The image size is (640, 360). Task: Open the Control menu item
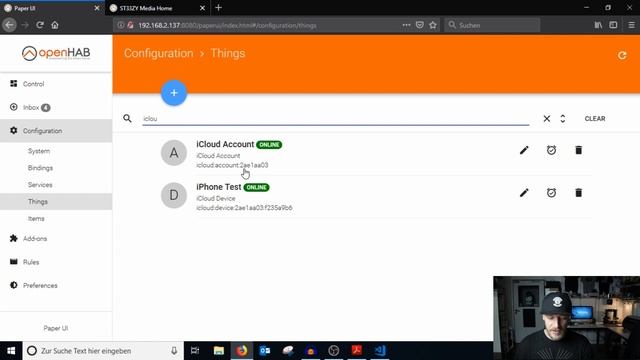pos(56,84)
